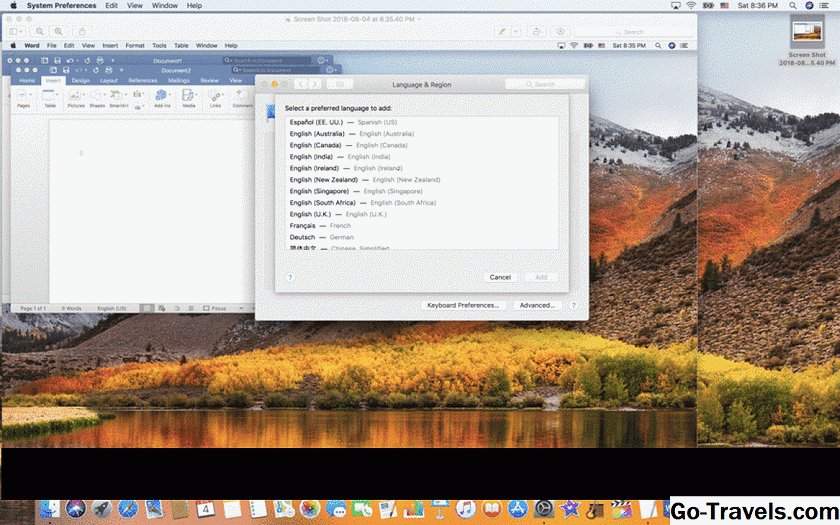Open the Add-ins icon in ribbon
Screen dimensions: 840x525
coord(162,96)
